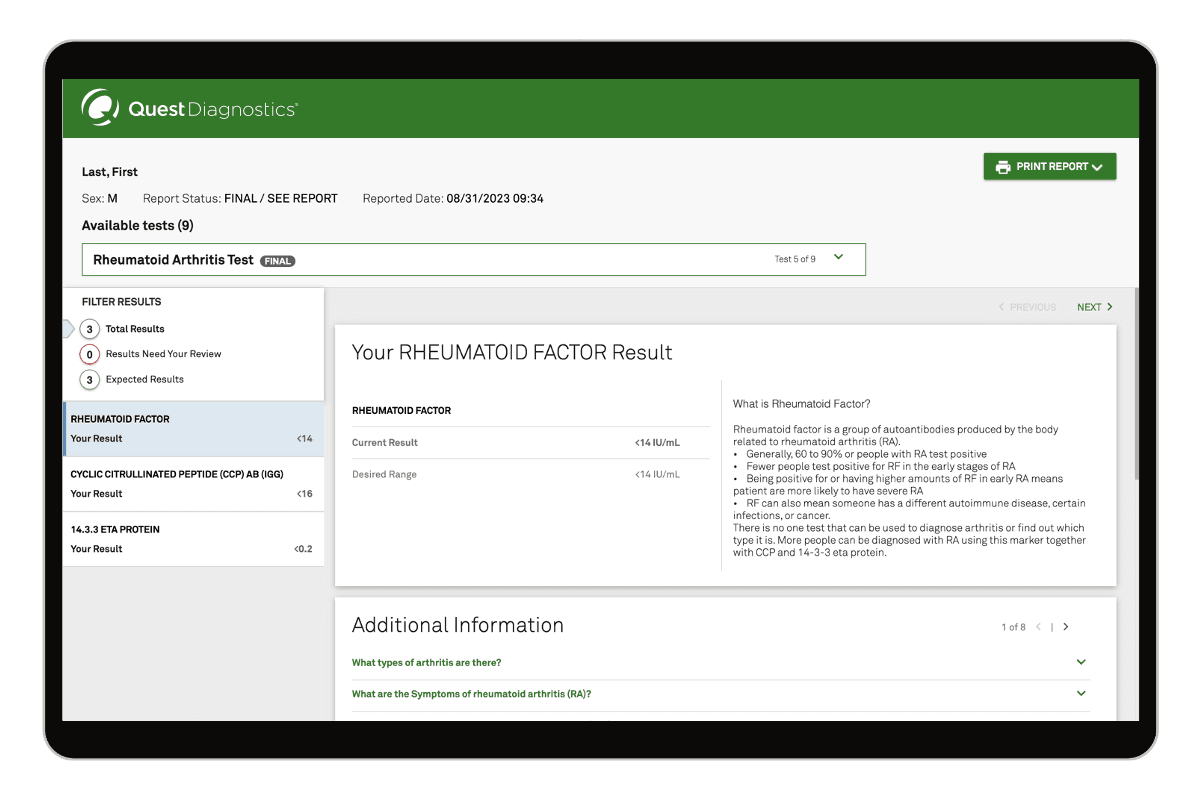Go to next Additional Information page arrow
The height and width of the screenshot is (800, 1200).
pos(1066,627)
